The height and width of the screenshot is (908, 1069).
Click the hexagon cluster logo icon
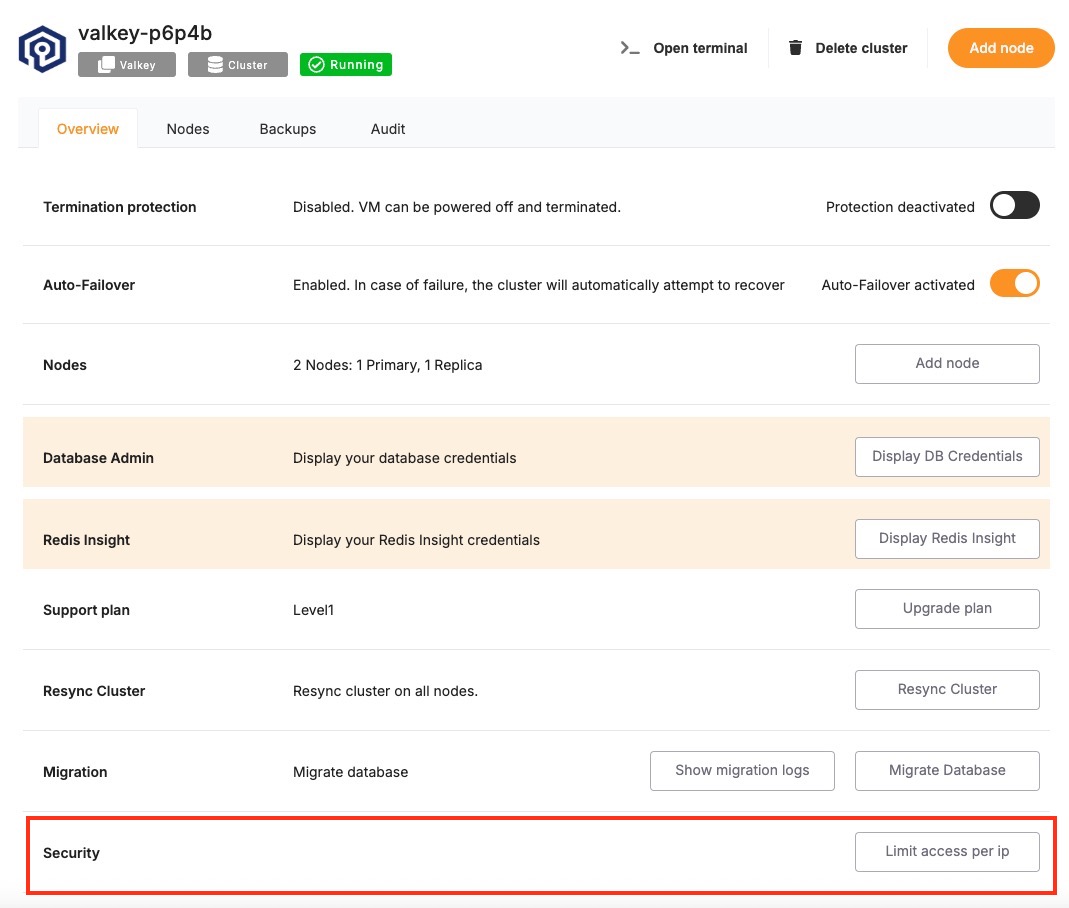[43, 49]
